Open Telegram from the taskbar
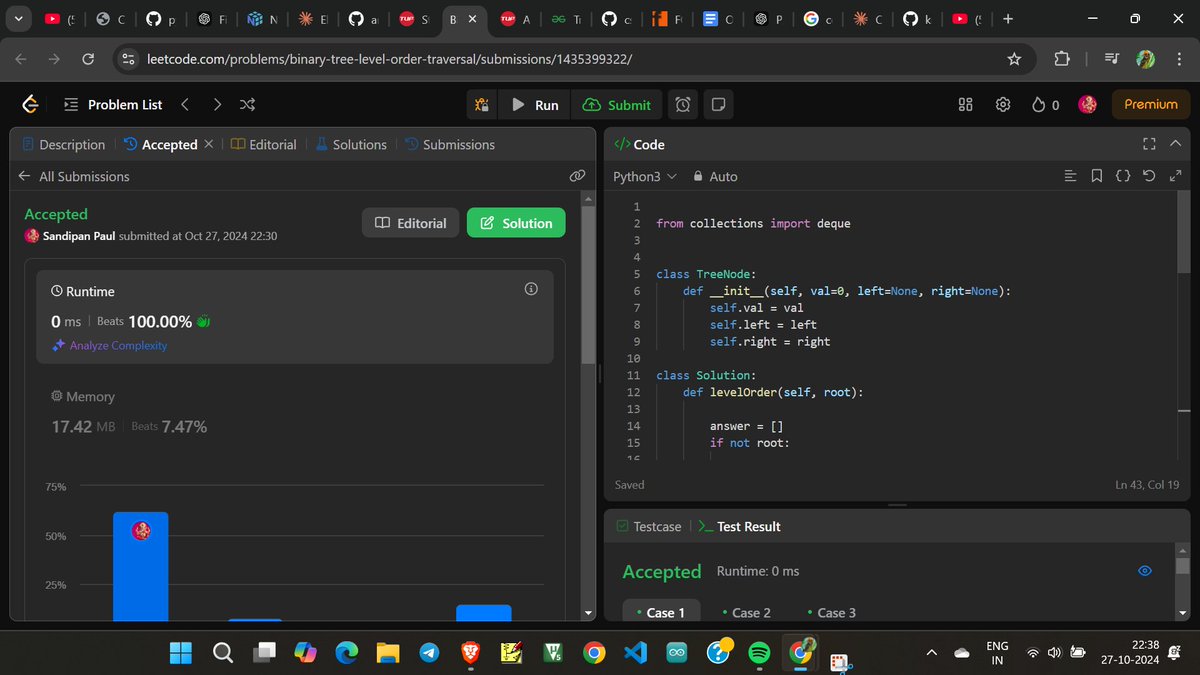Screen dimensions: 1200x675 coord(429,653)
